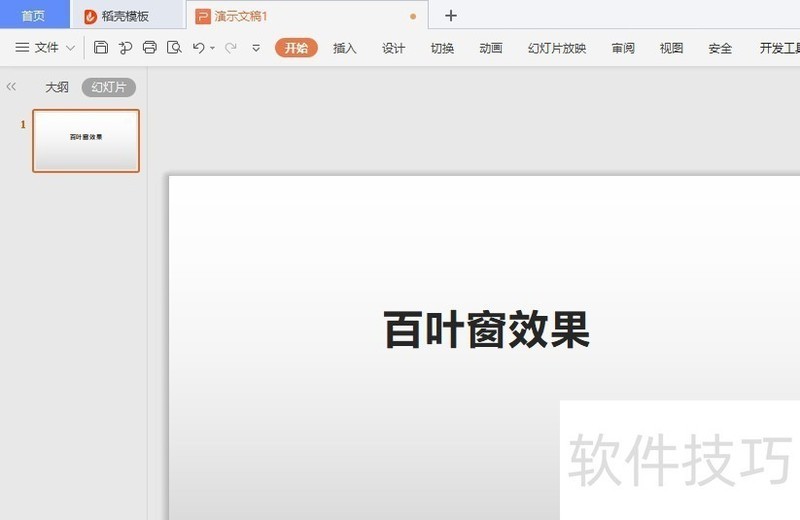
Task: Click the unsaved dot on 演示文稿1 tab
Action: tap(413, 16)
